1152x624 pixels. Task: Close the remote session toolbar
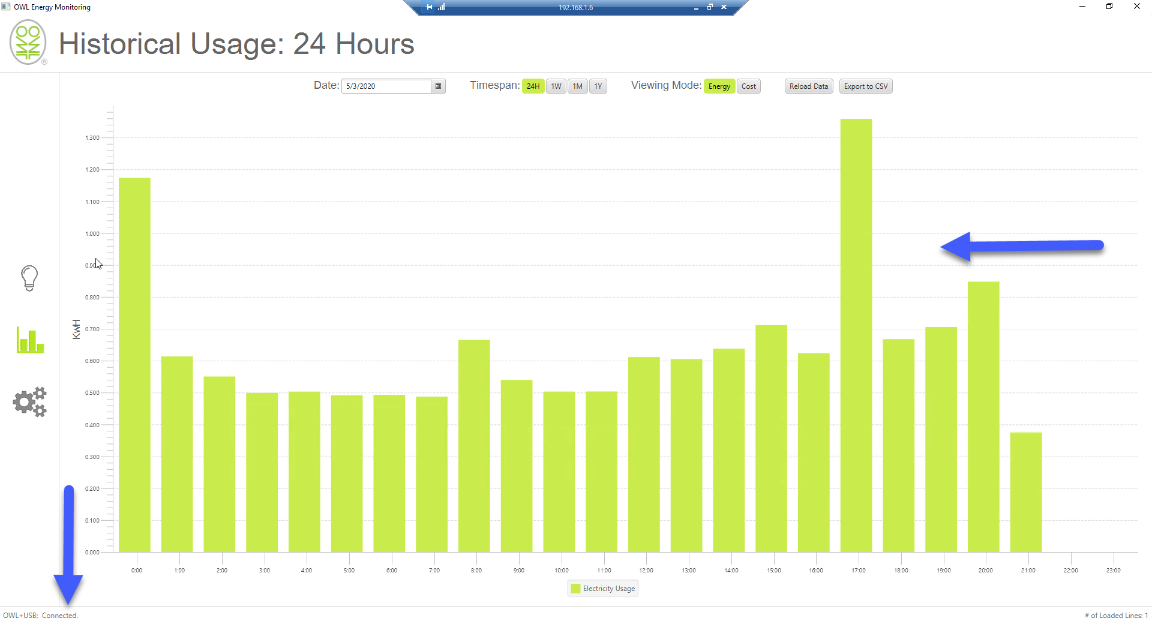click(724, 7)
